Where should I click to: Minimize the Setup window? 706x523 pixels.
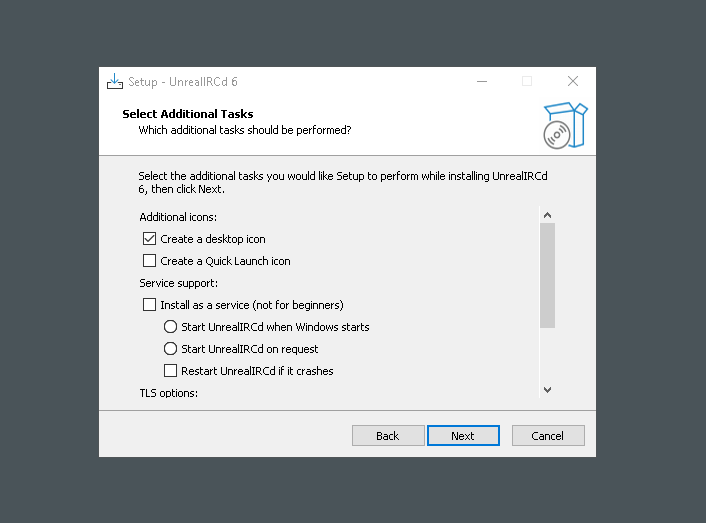480,81
